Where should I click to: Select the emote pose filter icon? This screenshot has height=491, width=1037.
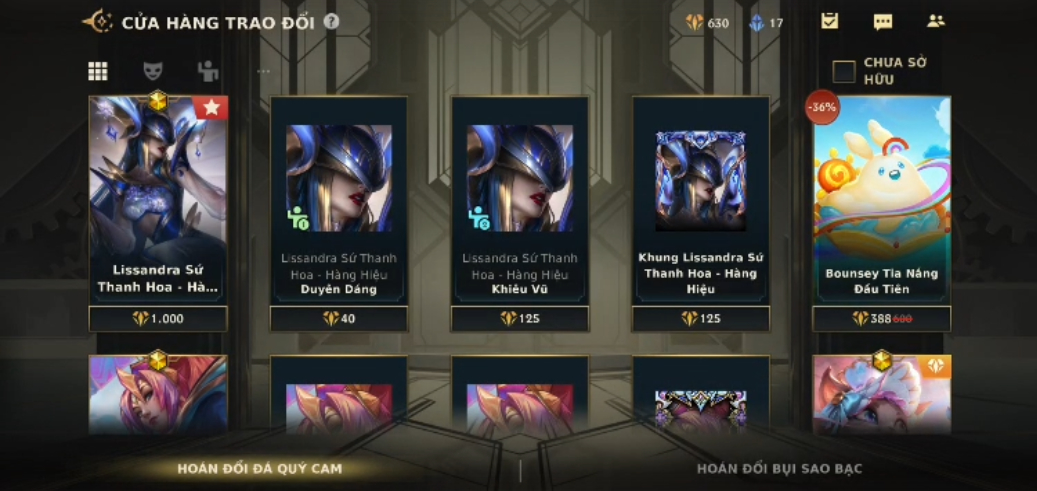(x=208, y=71)
